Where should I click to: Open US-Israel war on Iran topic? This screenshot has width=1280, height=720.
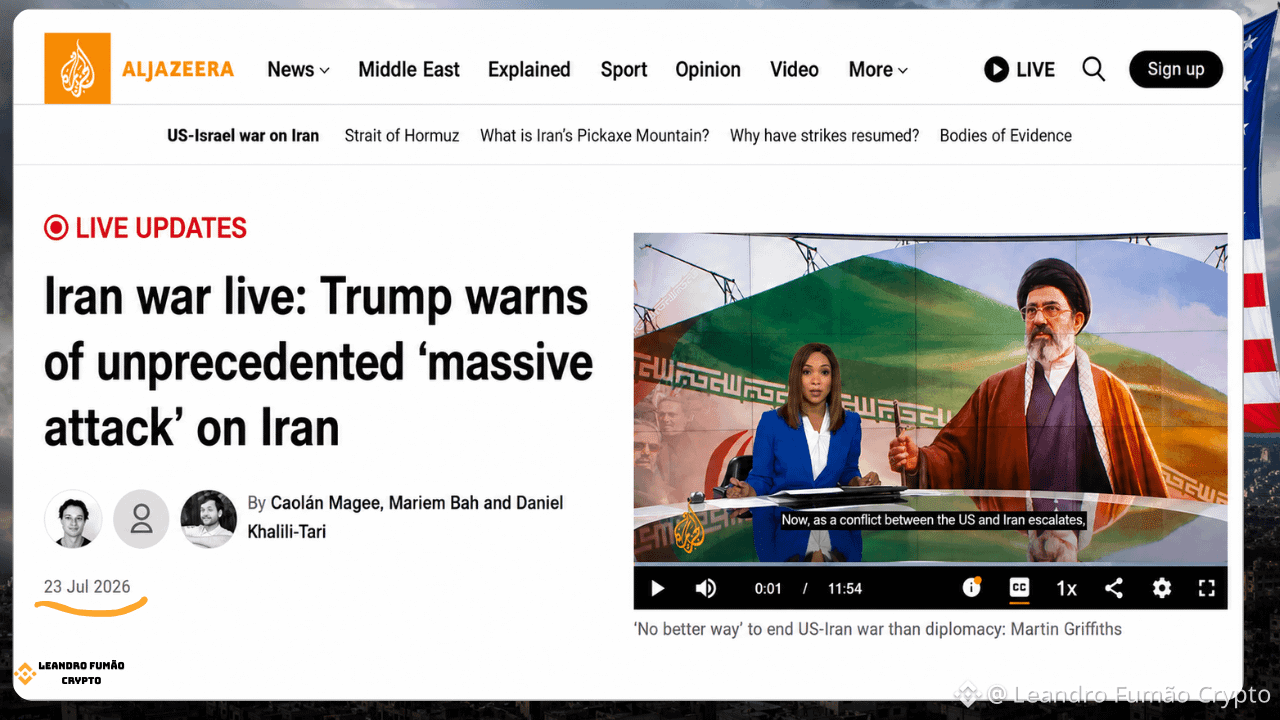[243, 135]
